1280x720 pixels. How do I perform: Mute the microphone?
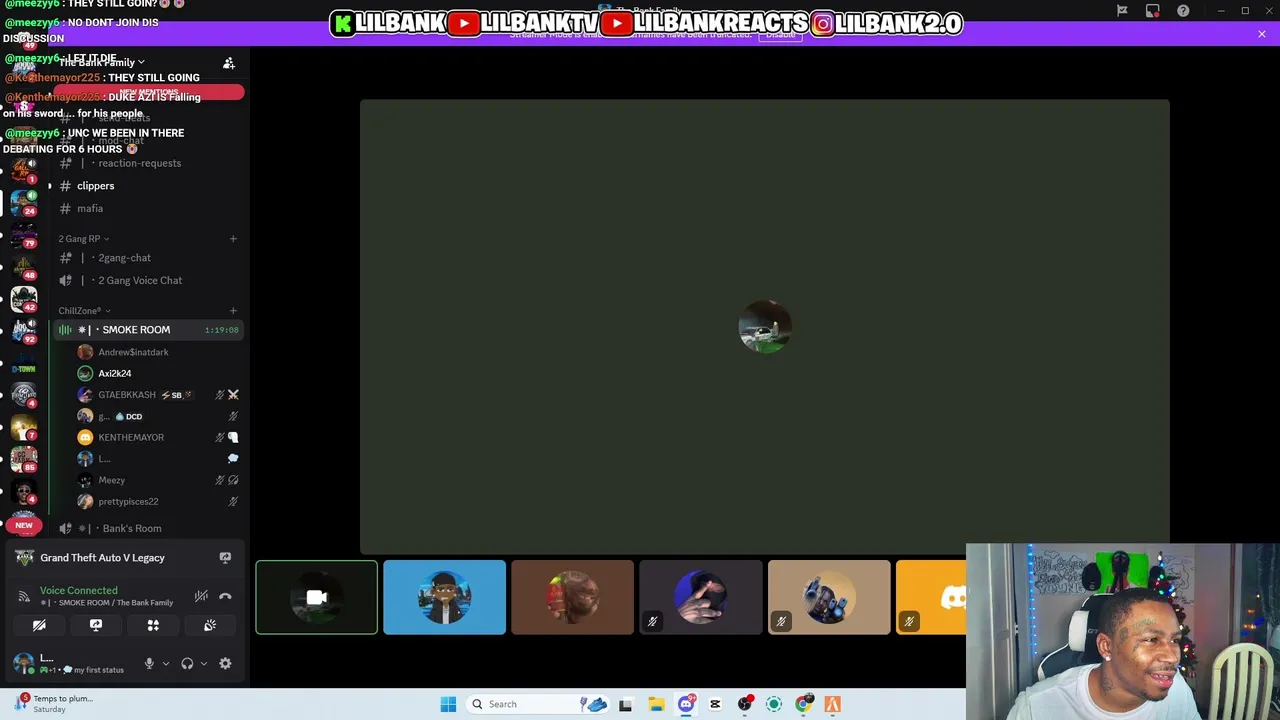[149, 663]
